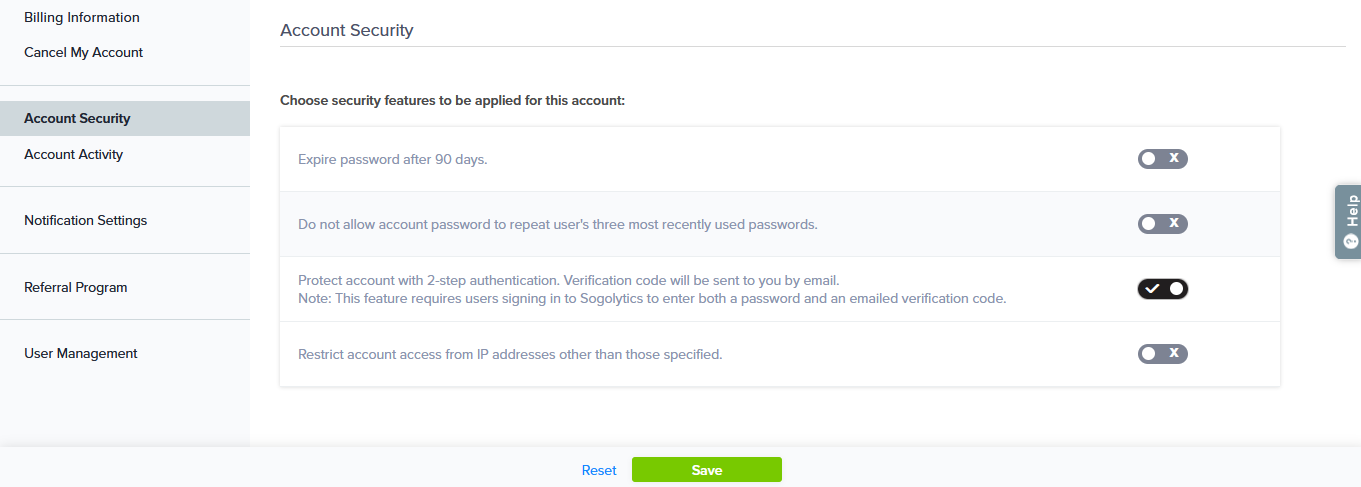Click the Reset link
The height and width of the screenshot is (487, 1361).
599,470
